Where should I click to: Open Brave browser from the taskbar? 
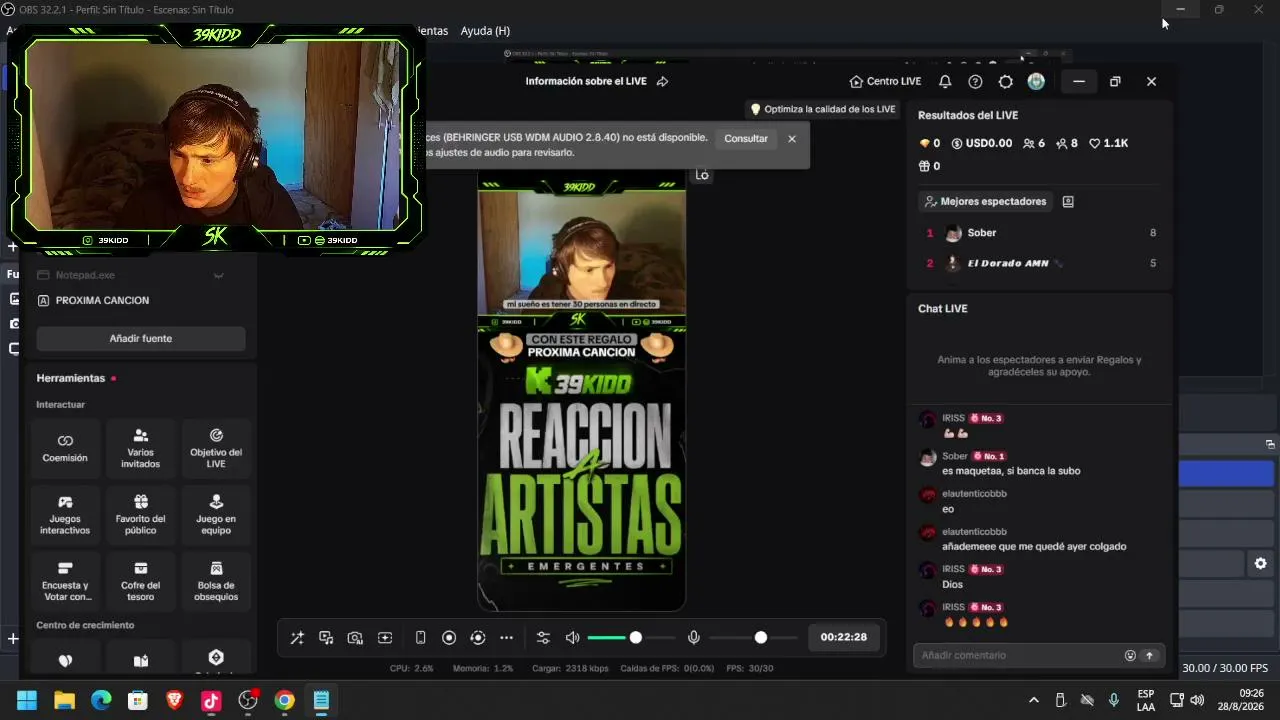coord(174,700)
